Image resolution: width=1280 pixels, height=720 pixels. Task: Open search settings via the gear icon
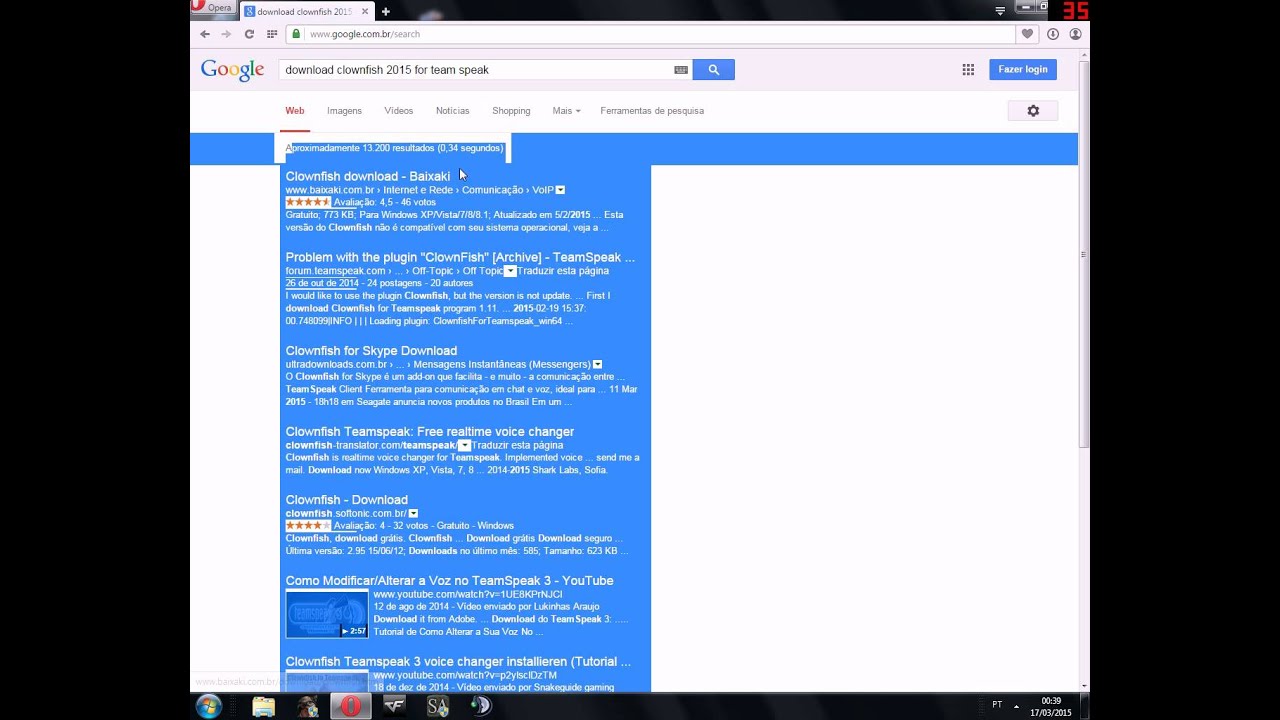(1033, 111)
